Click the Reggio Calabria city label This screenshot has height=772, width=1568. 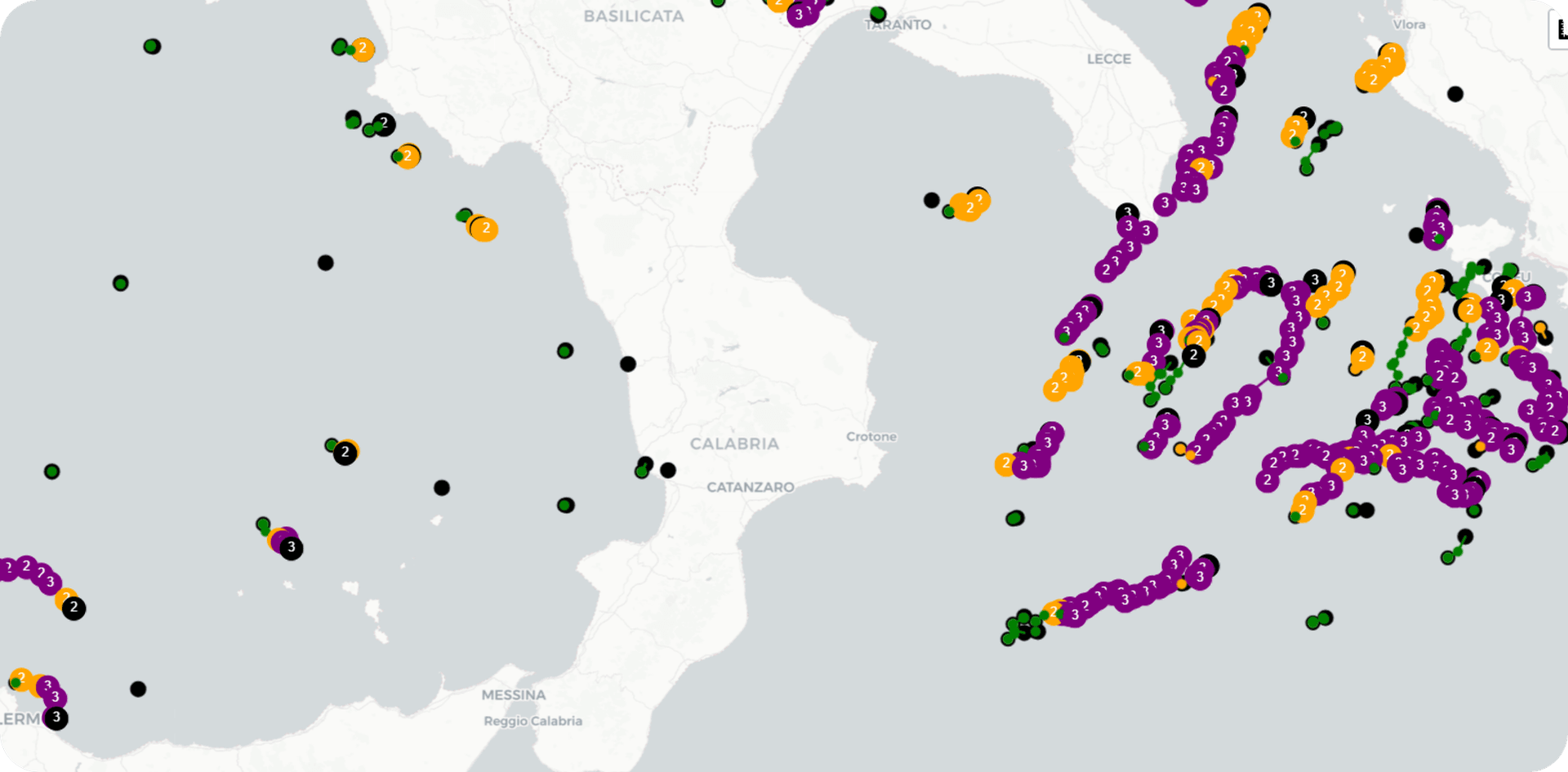(532, 721)
